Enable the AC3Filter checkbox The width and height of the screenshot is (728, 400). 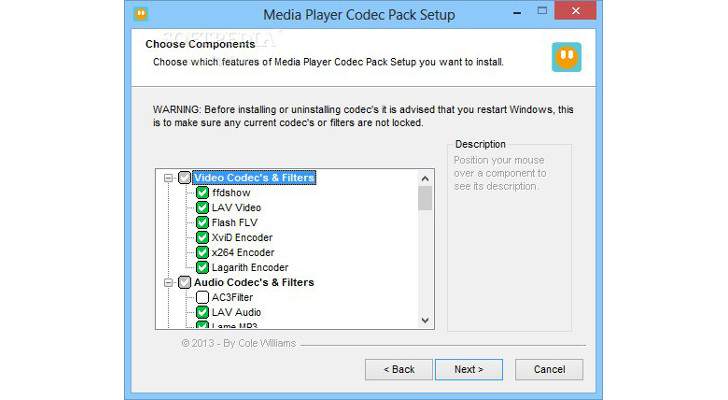pyautogui.click(x=203, y=298)
